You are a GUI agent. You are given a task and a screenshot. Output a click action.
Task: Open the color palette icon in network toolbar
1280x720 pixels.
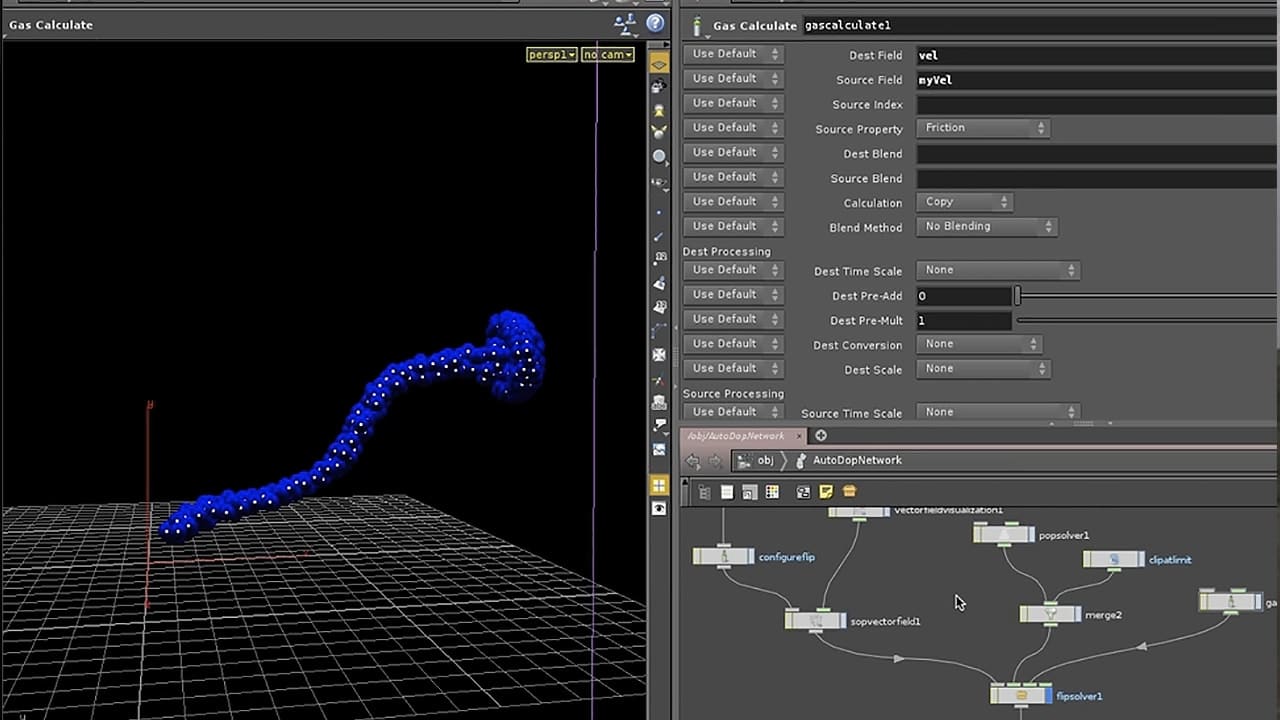772,492
